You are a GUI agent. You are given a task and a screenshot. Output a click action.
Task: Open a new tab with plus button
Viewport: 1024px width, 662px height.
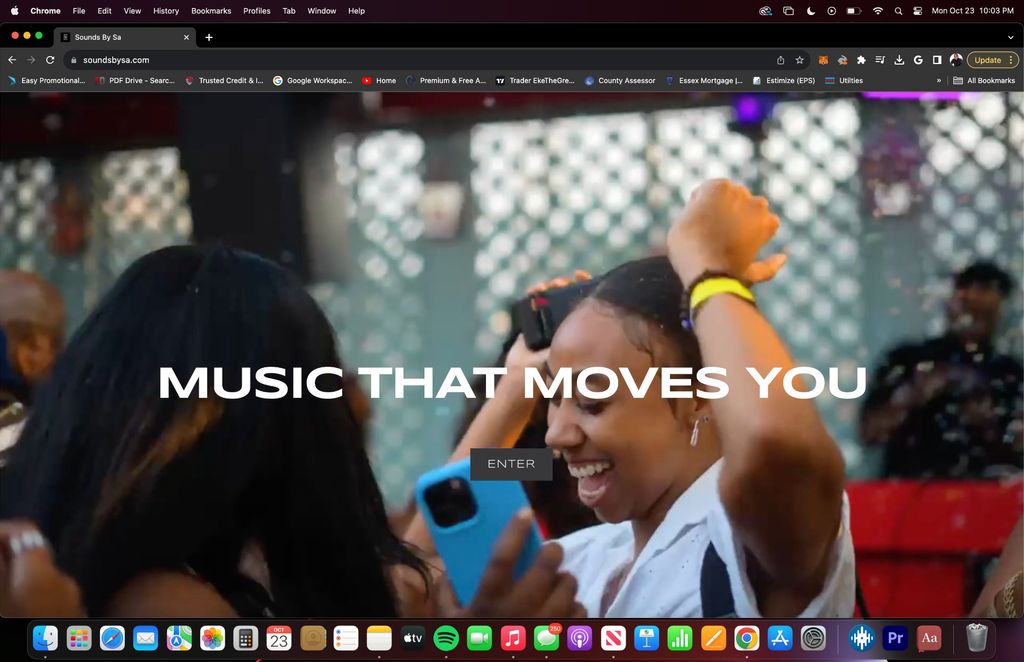(x=209, y=37)
